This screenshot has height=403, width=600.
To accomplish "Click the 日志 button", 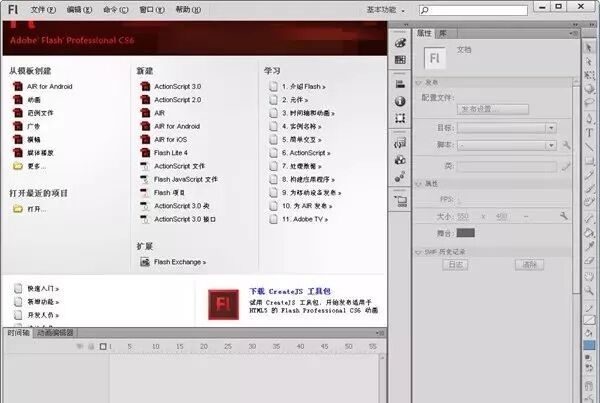I will [x=455, y=264].
